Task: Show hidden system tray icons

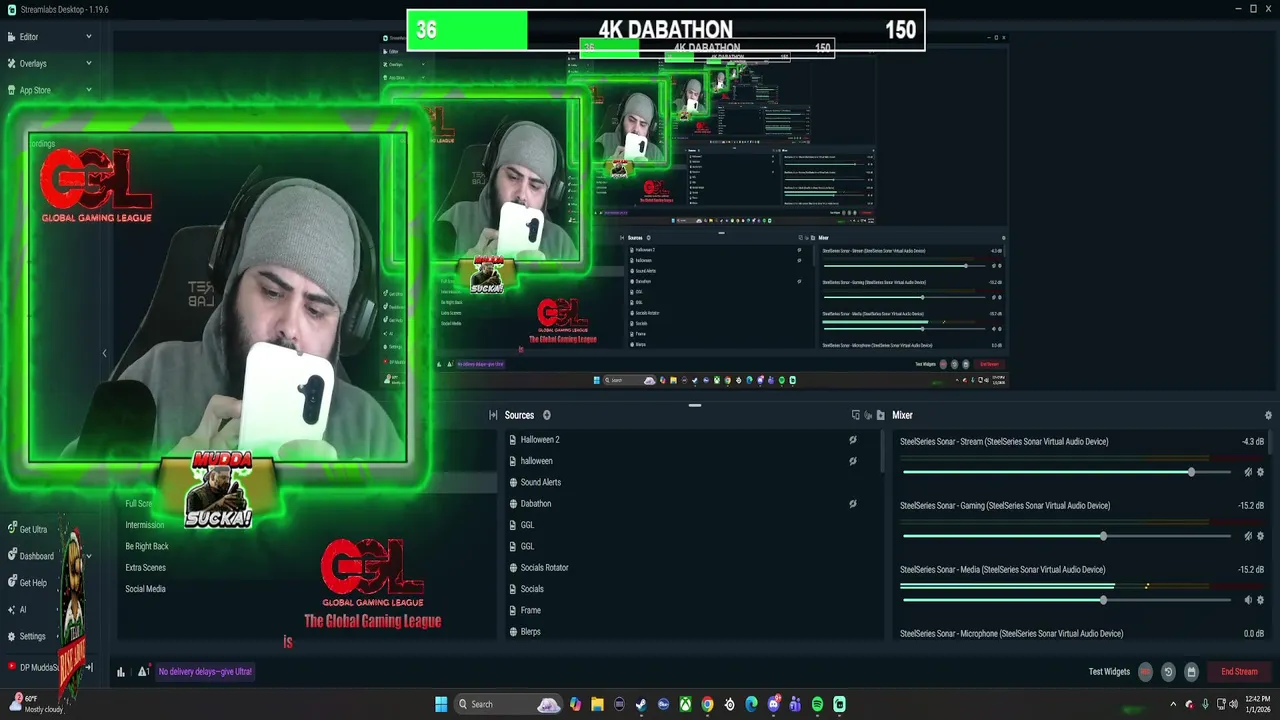Action: (x=1174, y=704)
